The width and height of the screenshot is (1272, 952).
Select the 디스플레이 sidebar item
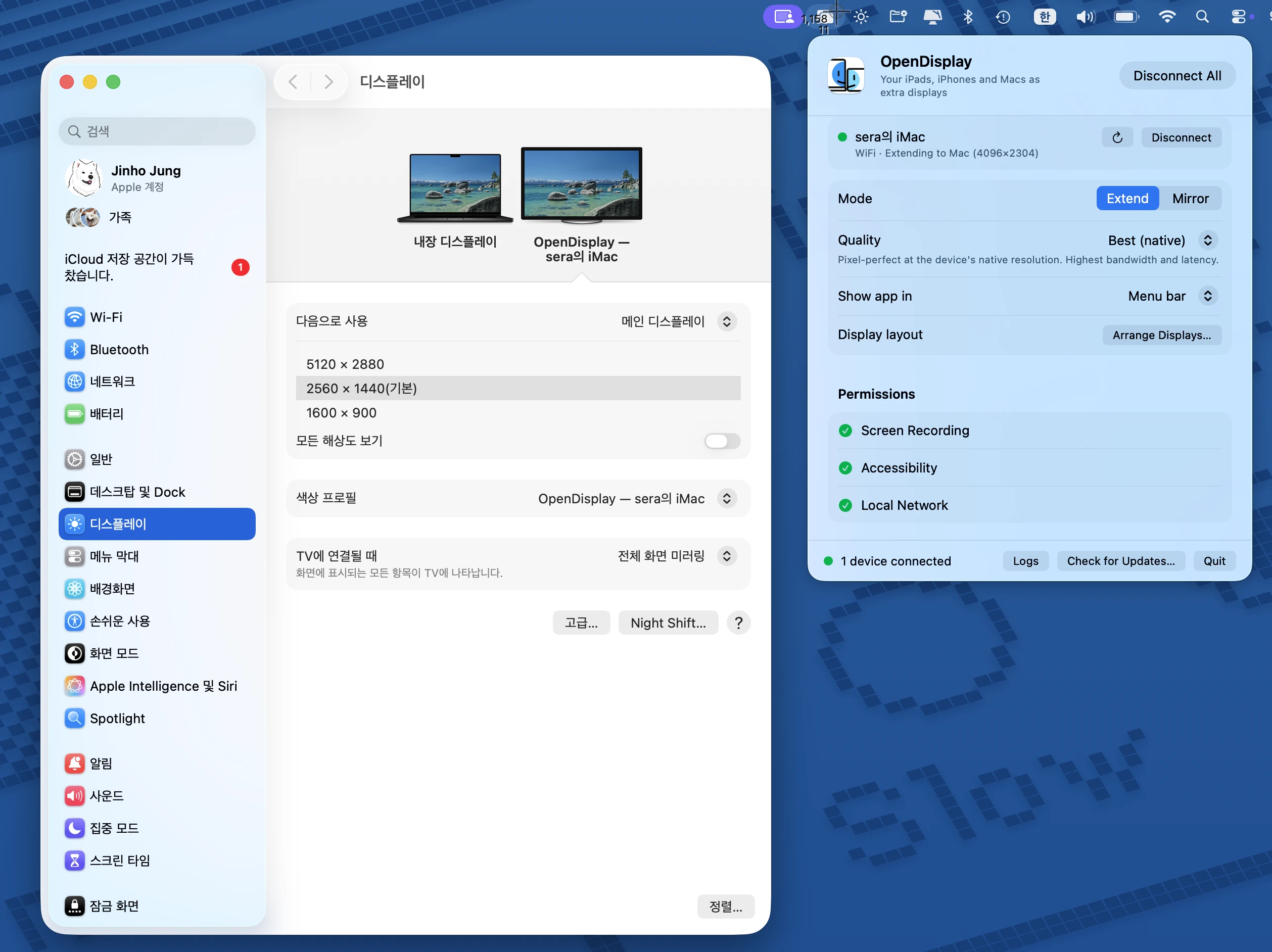pos(157,523)
